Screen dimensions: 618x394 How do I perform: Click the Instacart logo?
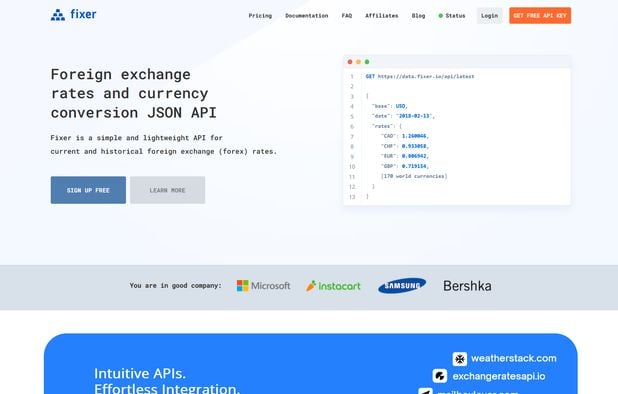point(333,286)
